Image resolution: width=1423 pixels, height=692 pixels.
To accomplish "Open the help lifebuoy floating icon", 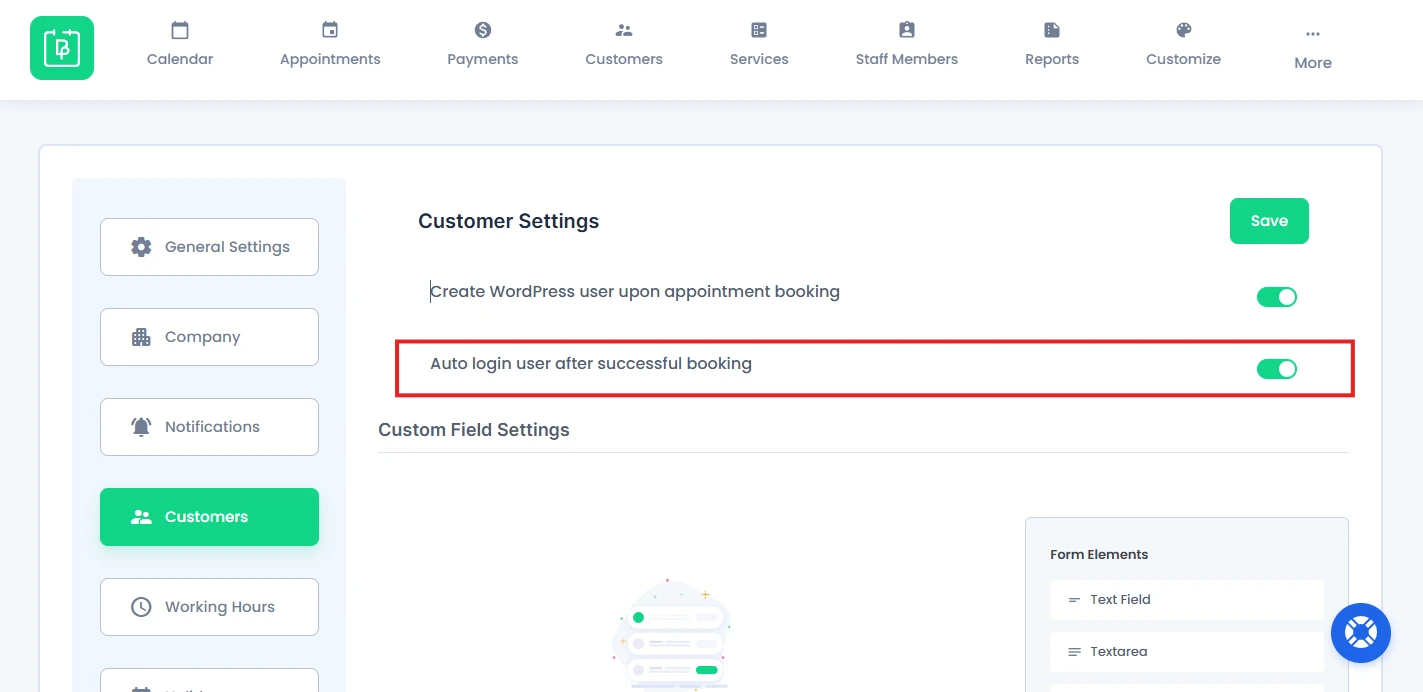I will pos(1361,633).
